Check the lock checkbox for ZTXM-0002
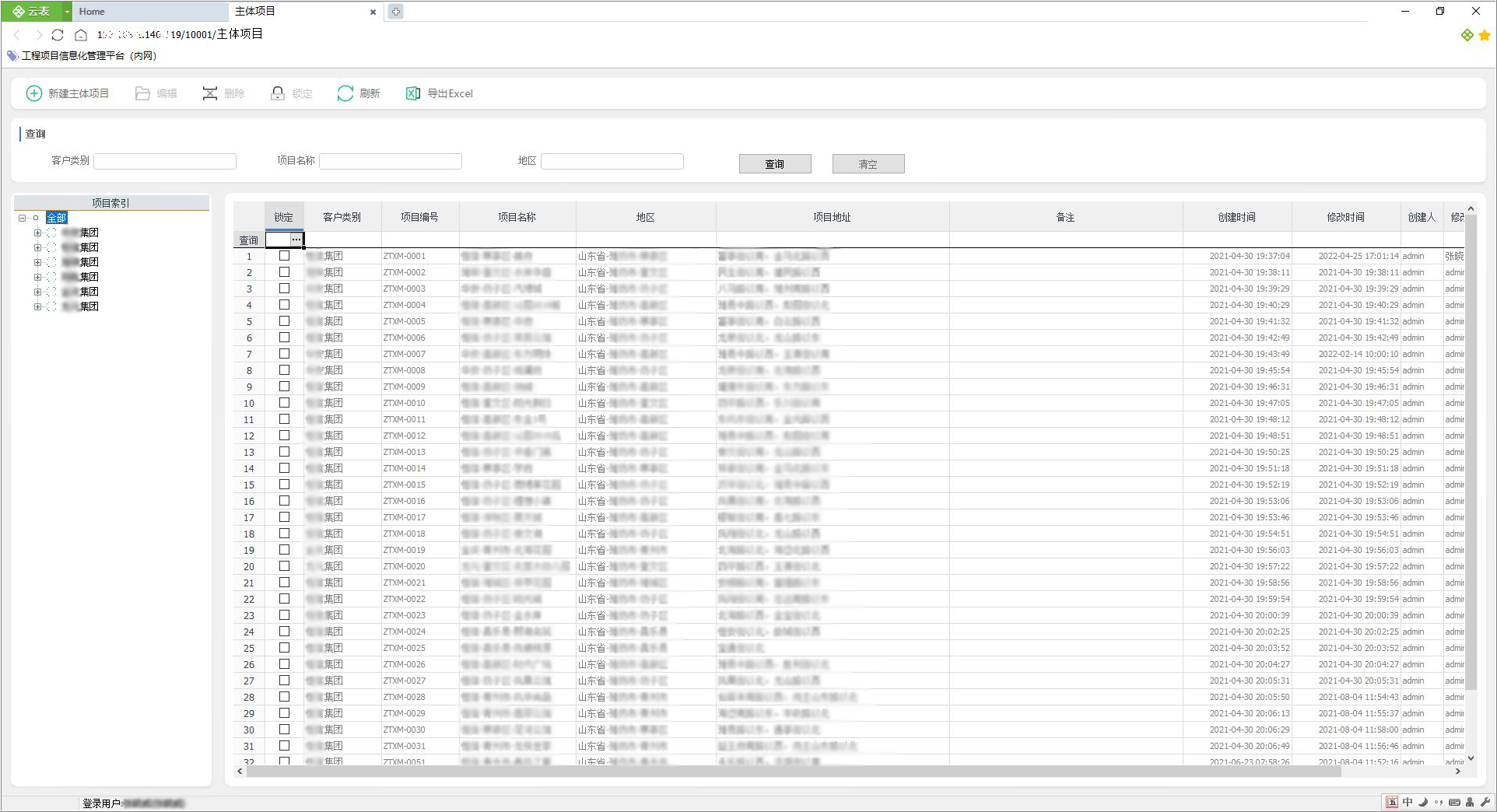 coord(284,272)
